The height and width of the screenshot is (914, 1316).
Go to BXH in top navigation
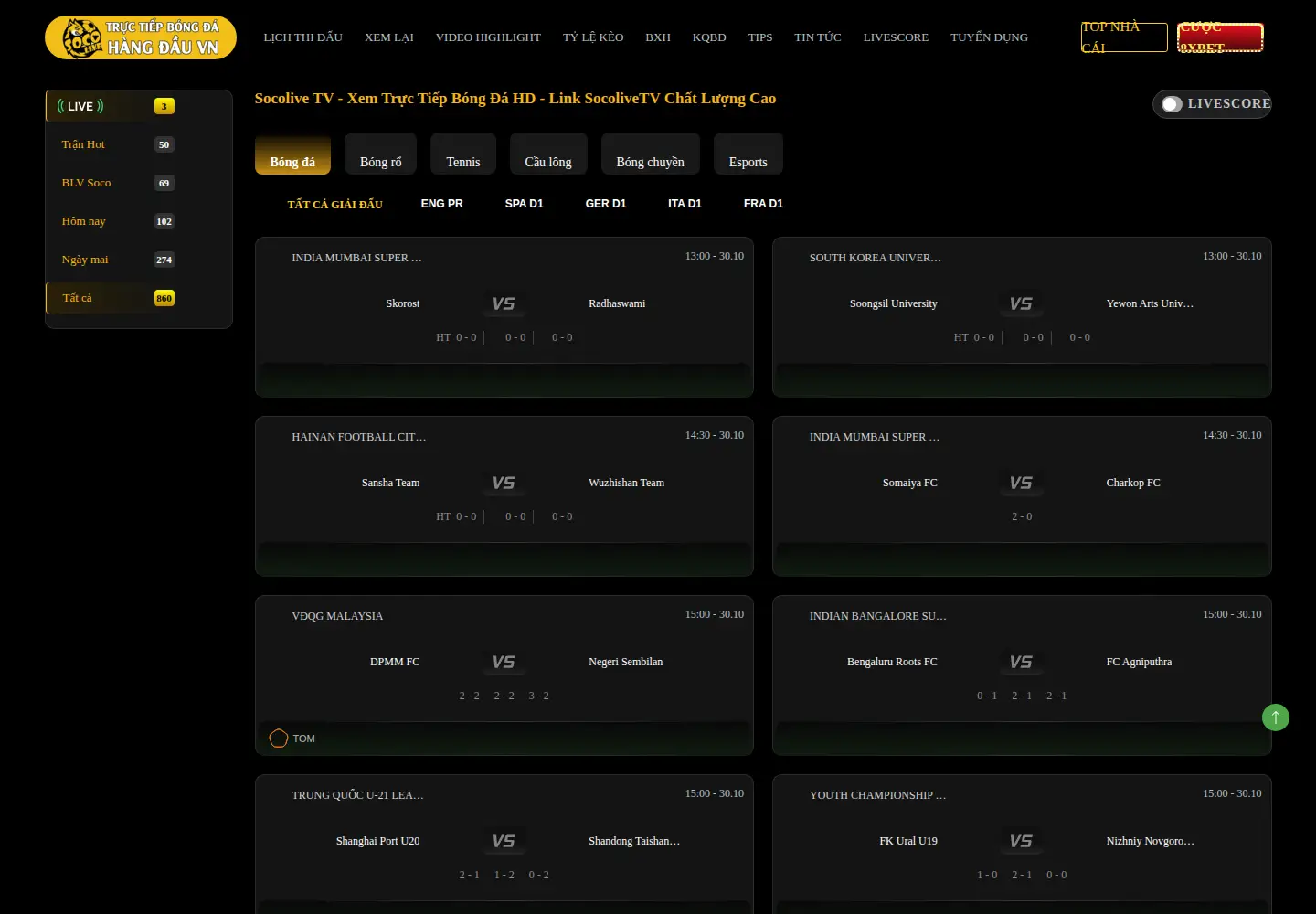tap(658, 37)
